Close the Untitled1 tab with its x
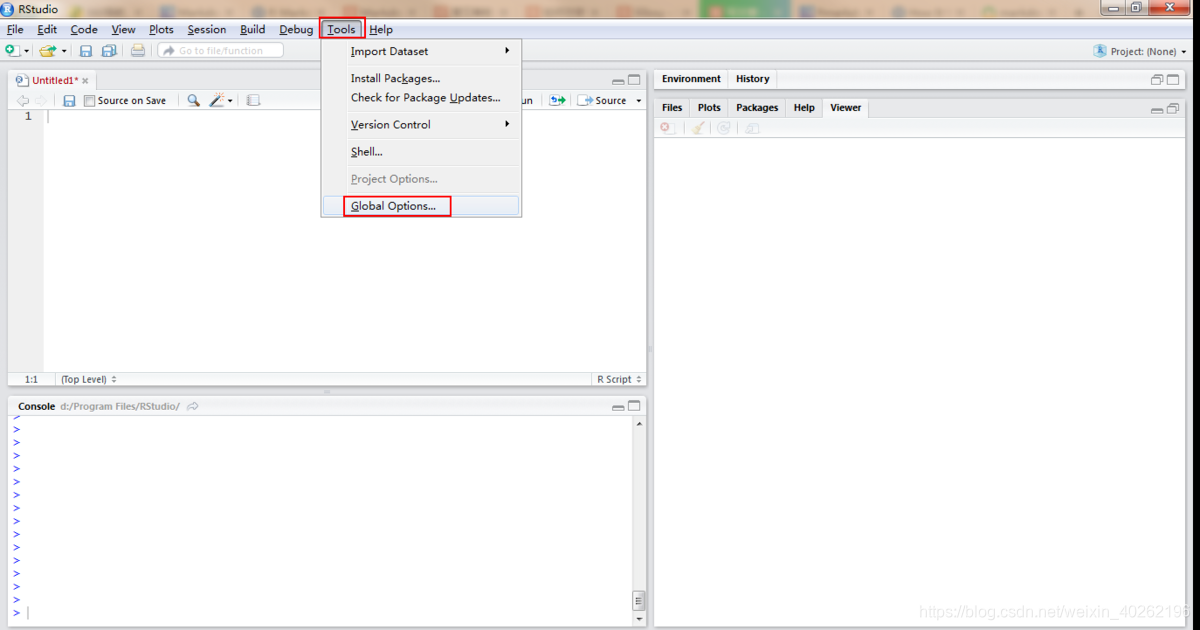The image size is (1200, 630). click(85, 81)
